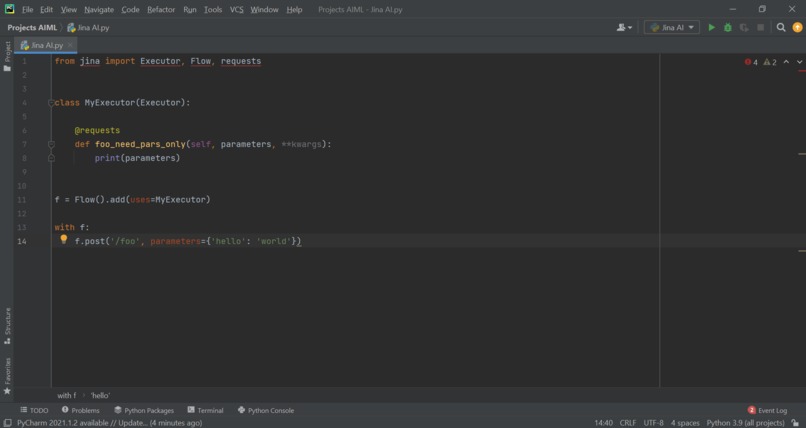
Task: Open the TODO tool window
Action: (34, 410)
